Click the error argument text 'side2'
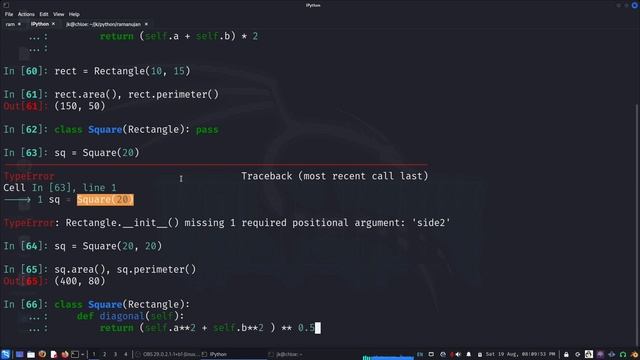This screenshot has height=360, width=640. 431,223
